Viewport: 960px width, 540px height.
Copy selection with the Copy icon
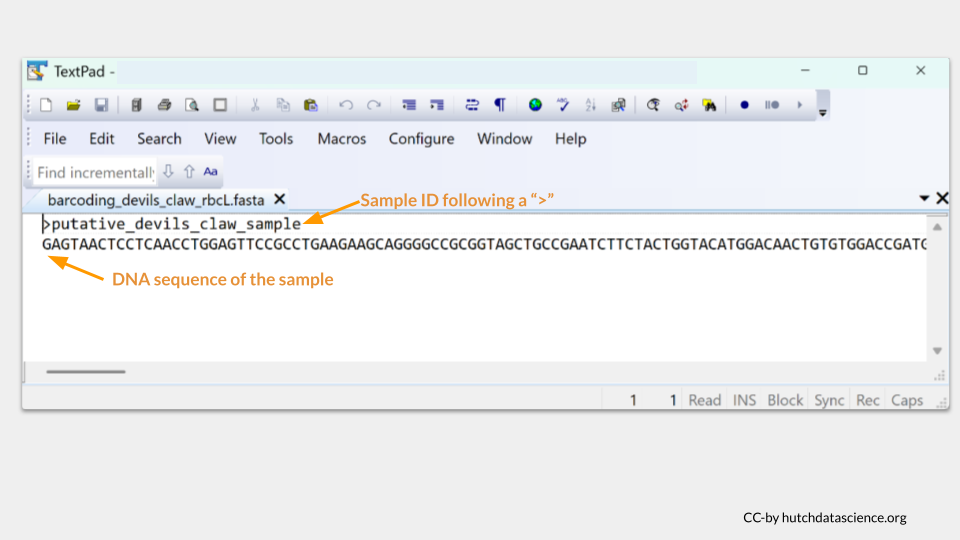(283, 105)
